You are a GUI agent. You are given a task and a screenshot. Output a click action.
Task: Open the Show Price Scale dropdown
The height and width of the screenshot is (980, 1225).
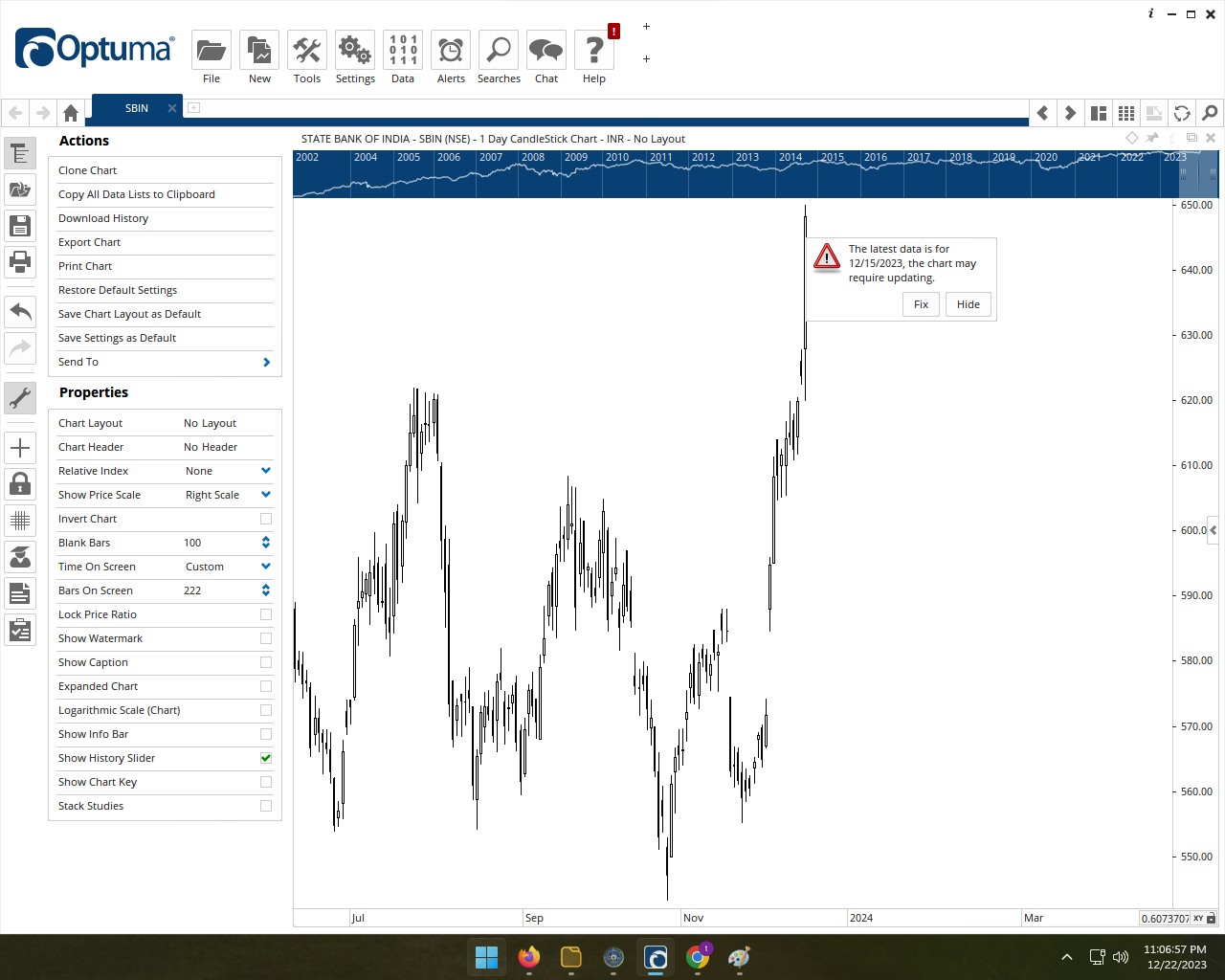point(266,495)
